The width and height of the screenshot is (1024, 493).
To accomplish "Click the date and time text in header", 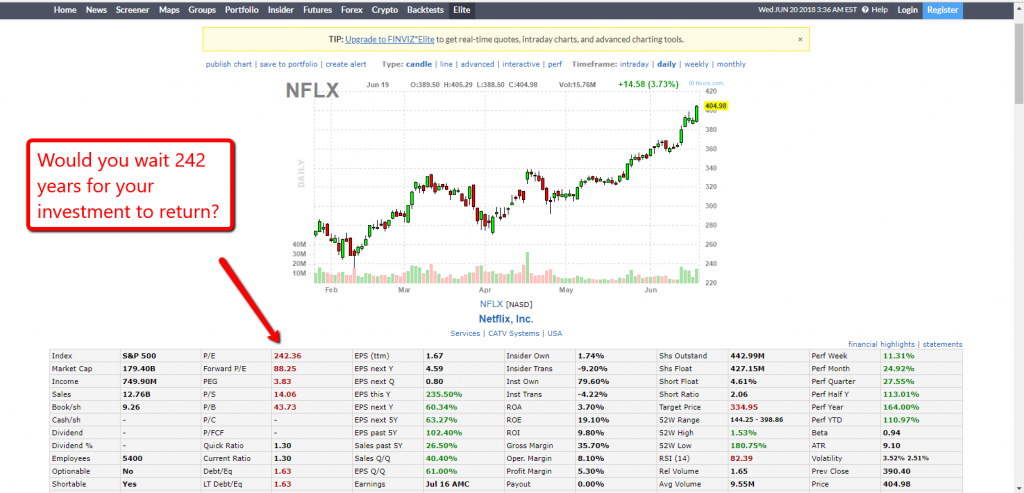I will (x=808, y=10).
